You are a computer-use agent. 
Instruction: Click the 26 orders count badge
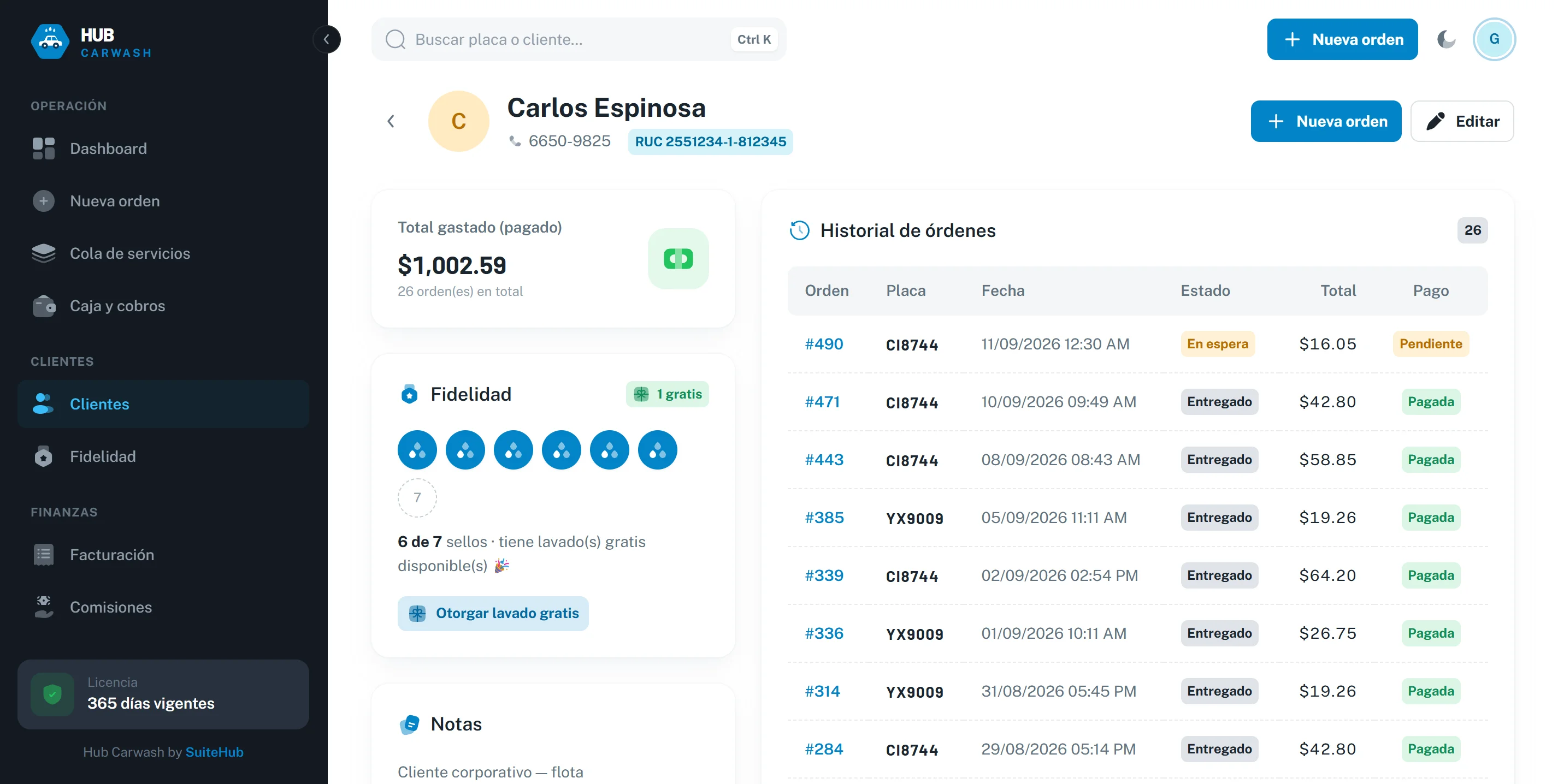[1472, 230]
